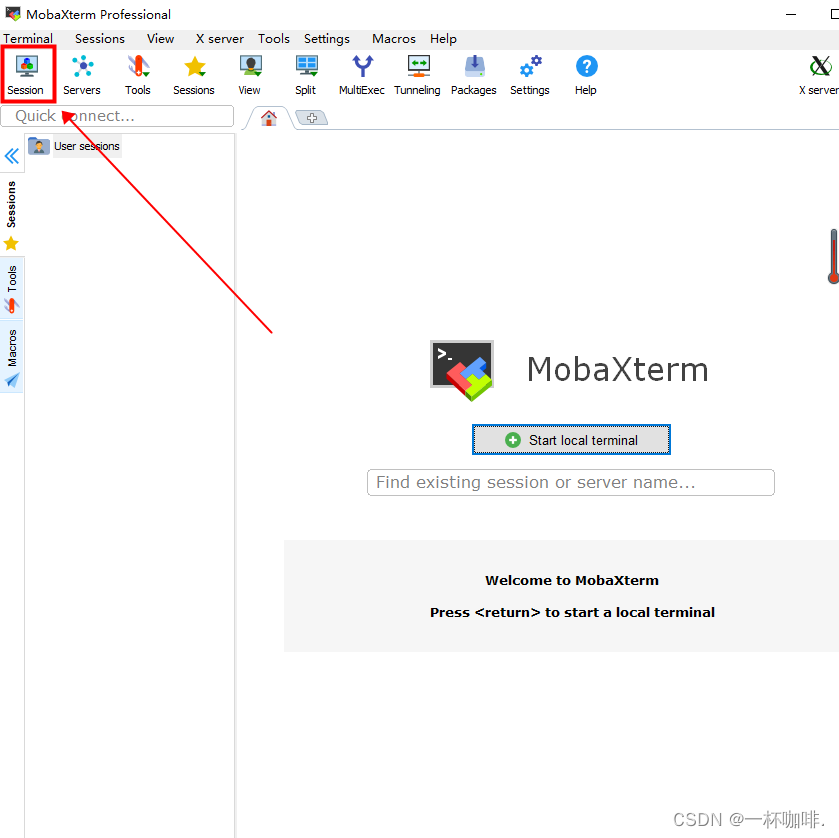Switch to the Home tab

269,118
